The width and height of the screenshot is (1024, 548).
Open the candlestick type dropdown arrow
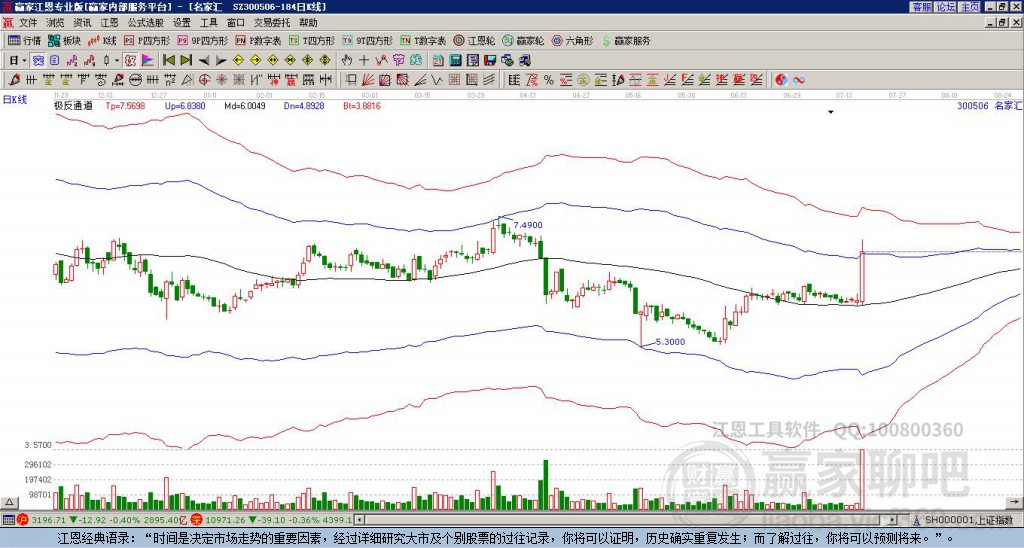[117, 61]
